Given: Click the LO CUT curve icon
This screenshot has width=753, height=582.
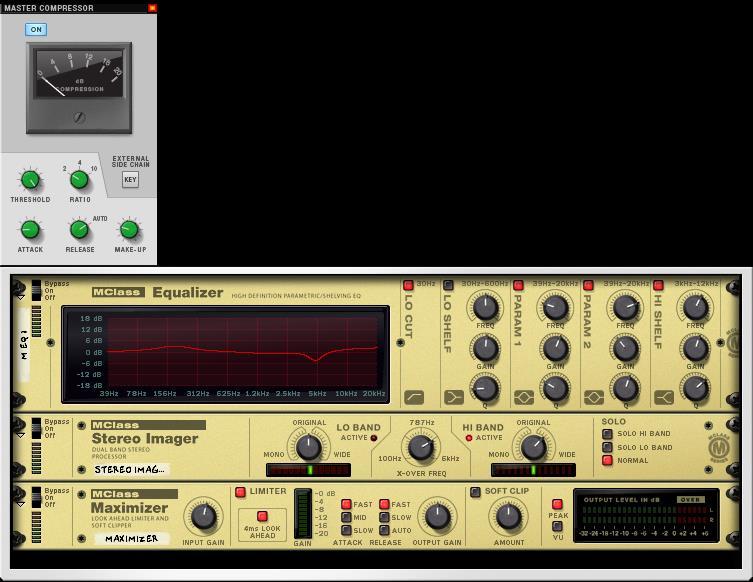Looking at the screenshot, I should click(414, 397).
